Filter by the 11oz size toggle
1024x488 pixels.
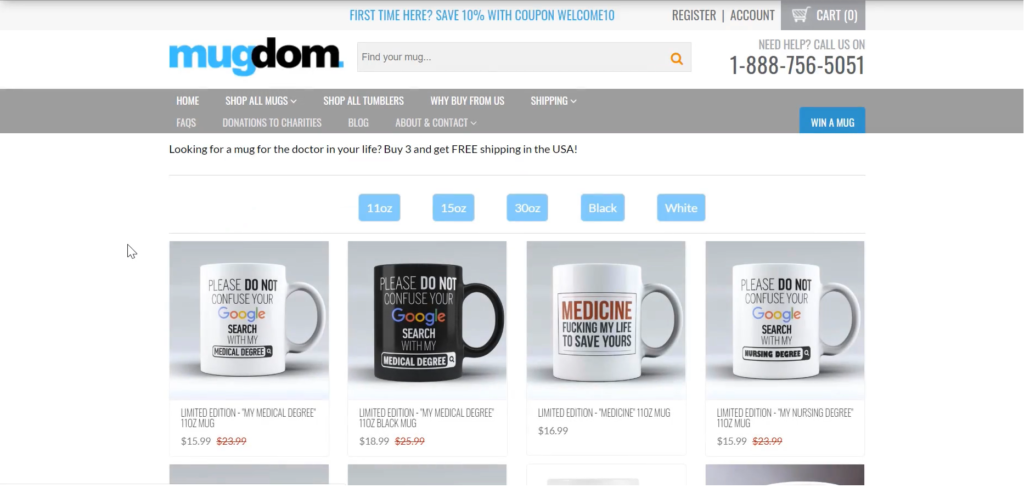pyautogui.click(x=379, y=208)
